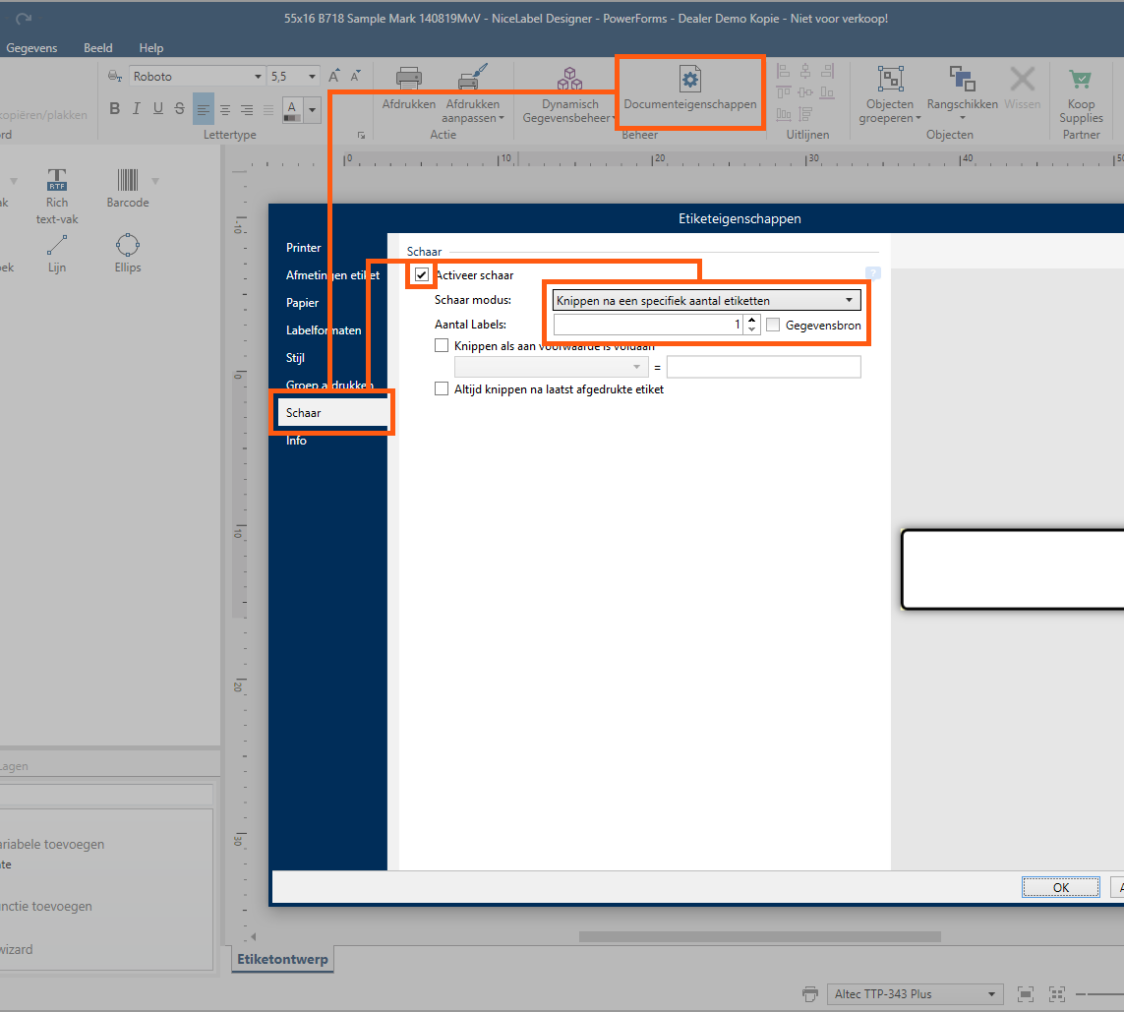Screen dimensions: 1124x1012
Task: Uncheck the Activeer schaar checkbox
Action: (422, 275)
